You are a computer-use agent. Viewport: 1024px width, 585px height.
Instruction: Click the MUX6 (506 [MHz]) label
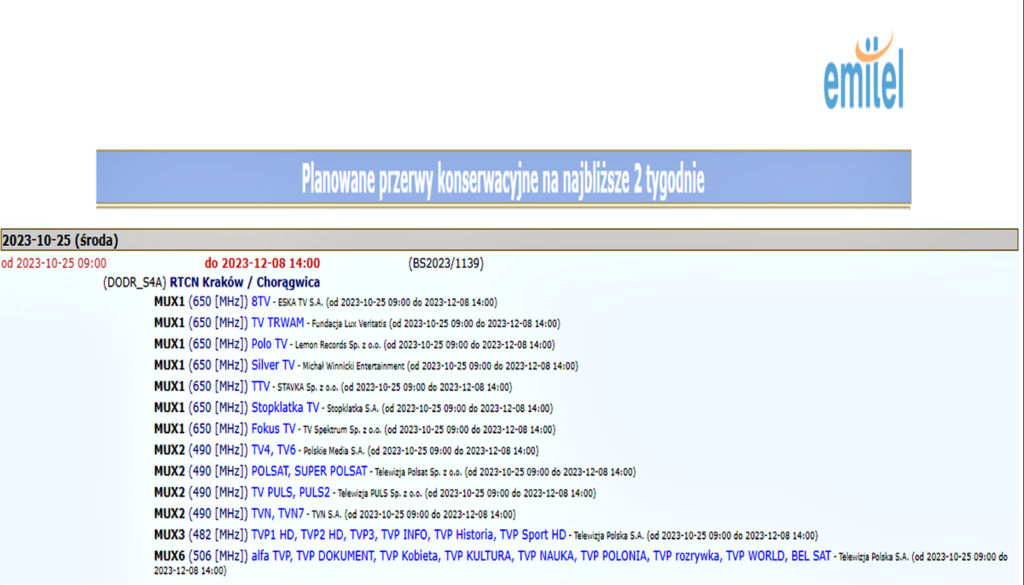[201, 556]
